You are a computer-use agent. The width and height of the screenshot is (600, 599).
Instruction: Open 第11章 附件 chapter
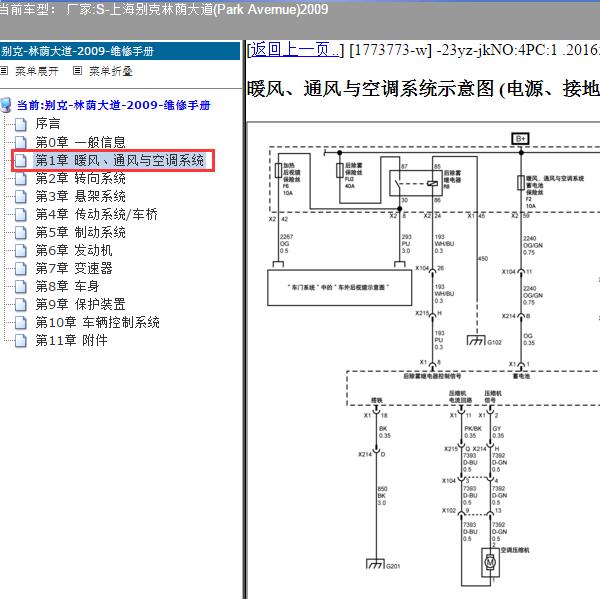(x=71, y=340)
